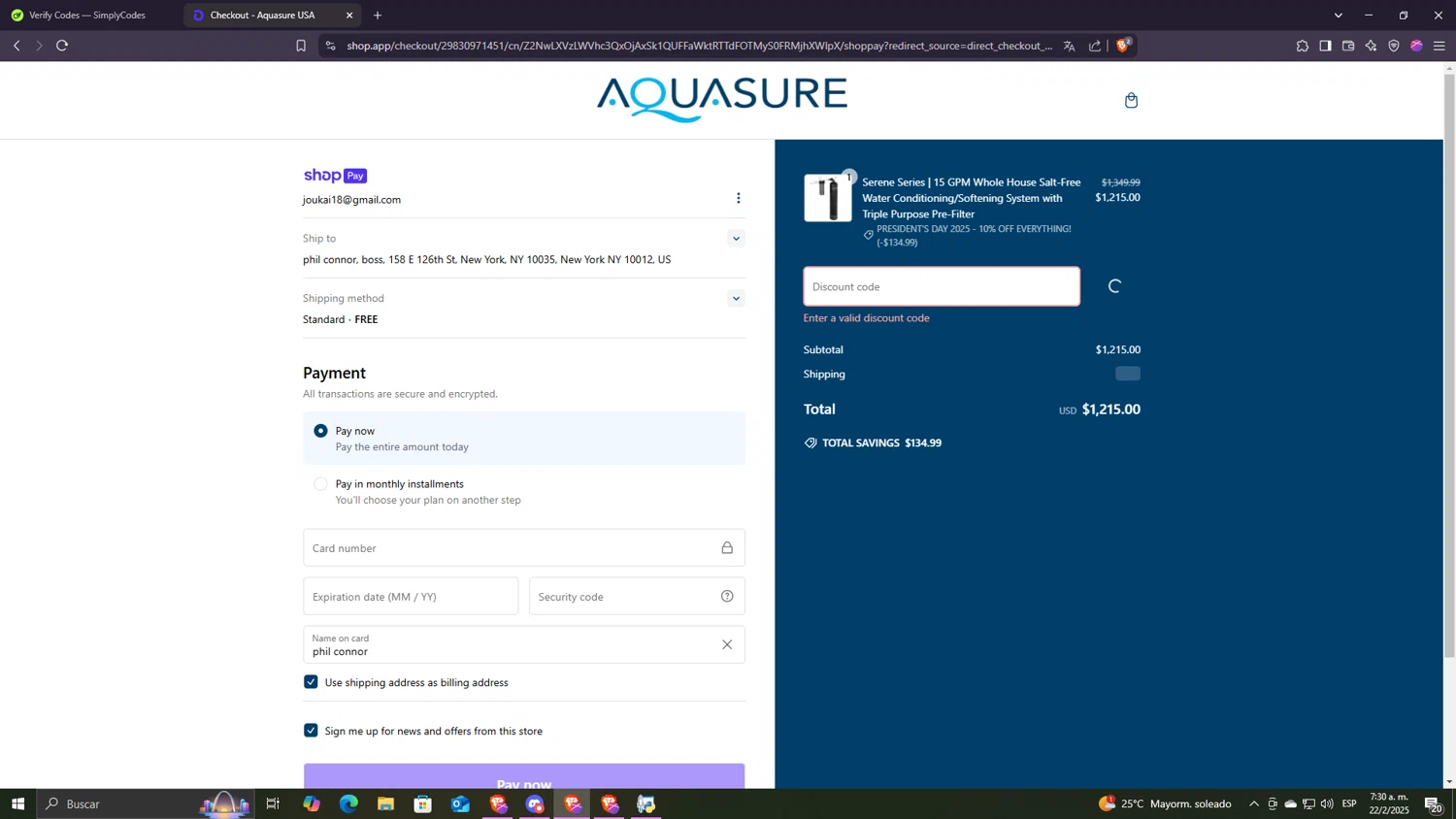Close the Checkout - Aquasure USA tab
Viewport: 1456px width, 819px height.
[x=349, y=16]
